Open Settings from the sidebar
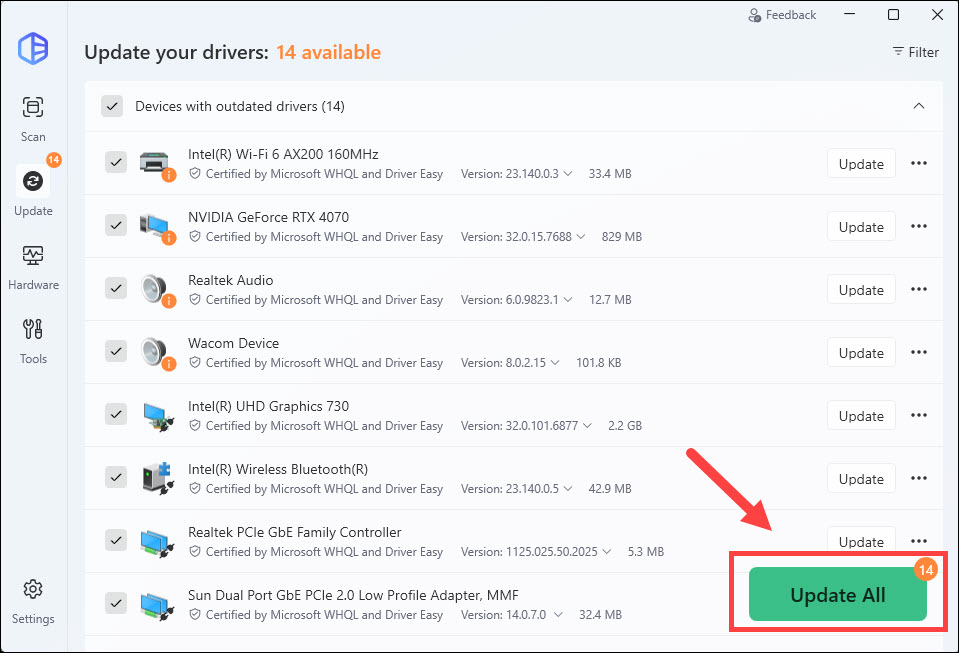Viewport: 959px width, 653px height. coord(33,601)
